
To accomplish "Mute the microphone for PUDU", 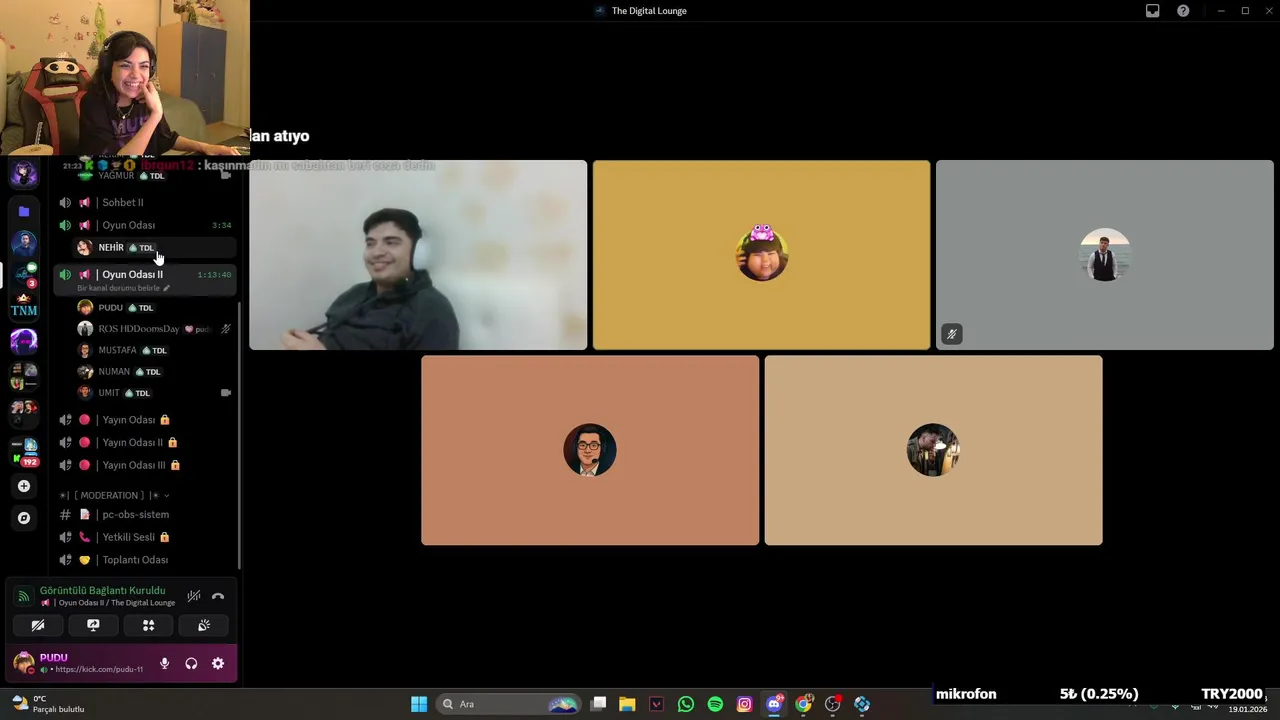I will pos(164,663).
